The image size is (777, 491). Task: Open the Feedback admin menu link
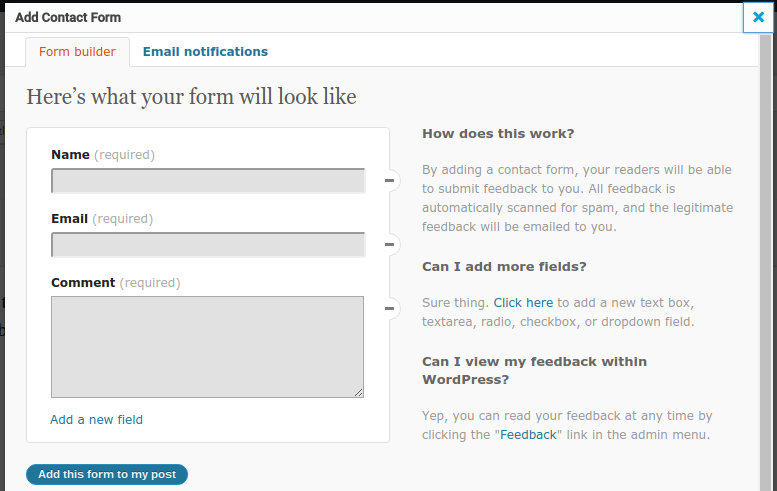tap(528, 435)
